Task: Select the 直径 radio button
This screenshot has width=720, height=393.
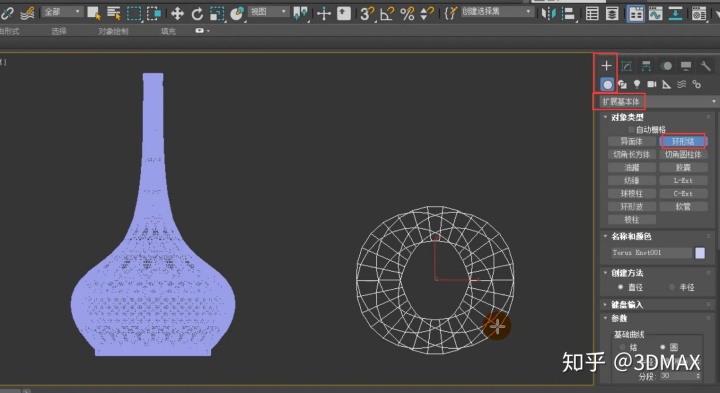Action: 620,287
